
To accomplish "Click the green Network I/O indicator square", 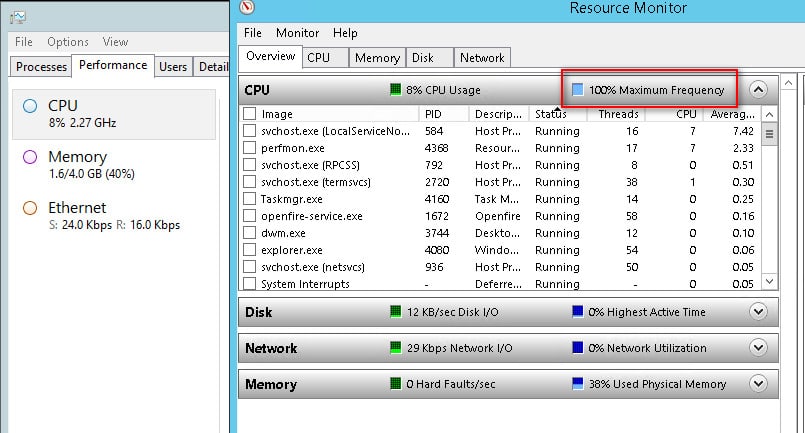I will [395, 348].
